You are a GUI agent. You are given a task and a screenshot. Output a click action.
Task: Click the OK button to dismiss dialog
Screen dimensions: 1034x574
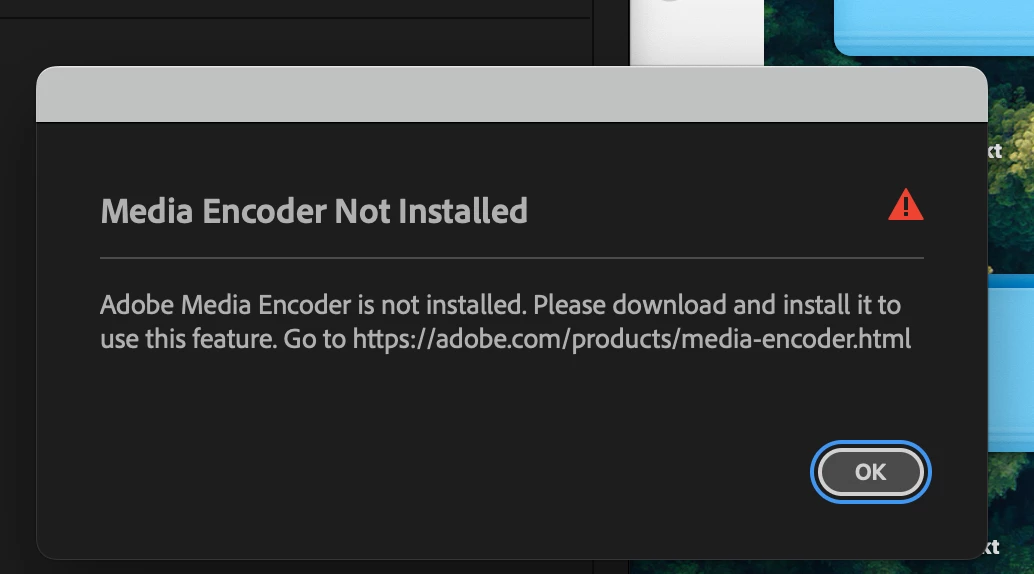(x=870, y=472)
